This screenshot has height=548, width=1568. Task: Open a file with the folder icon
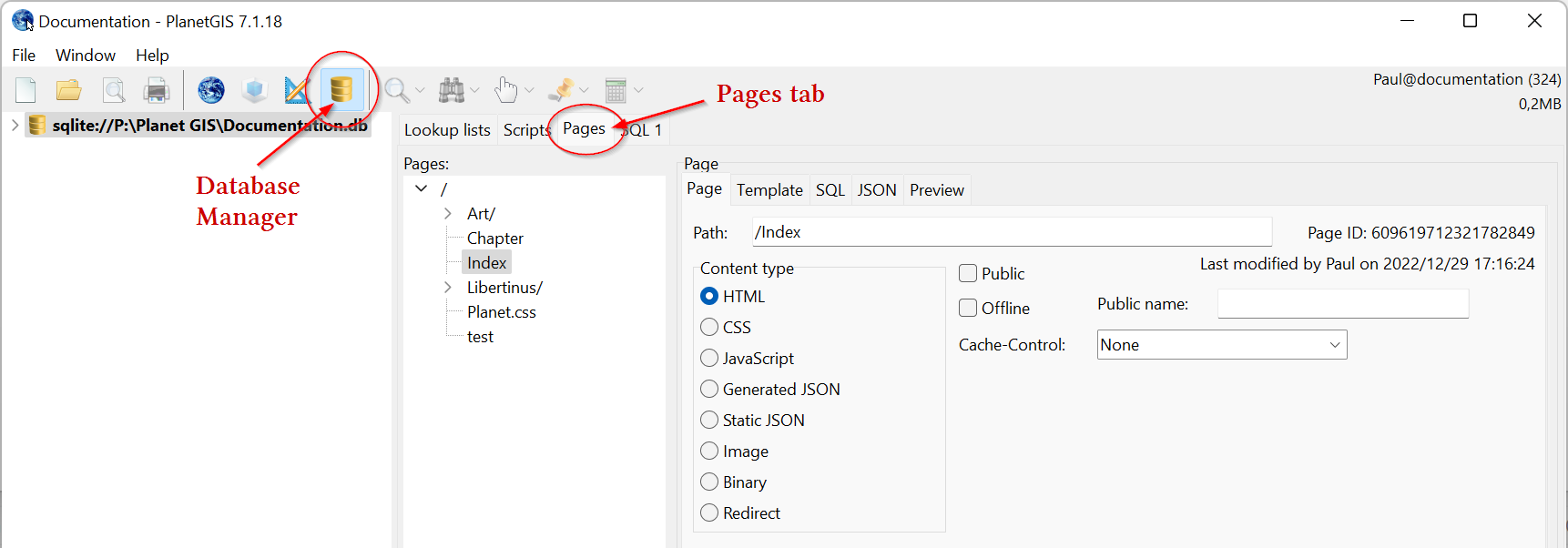(x=68, y=90)
